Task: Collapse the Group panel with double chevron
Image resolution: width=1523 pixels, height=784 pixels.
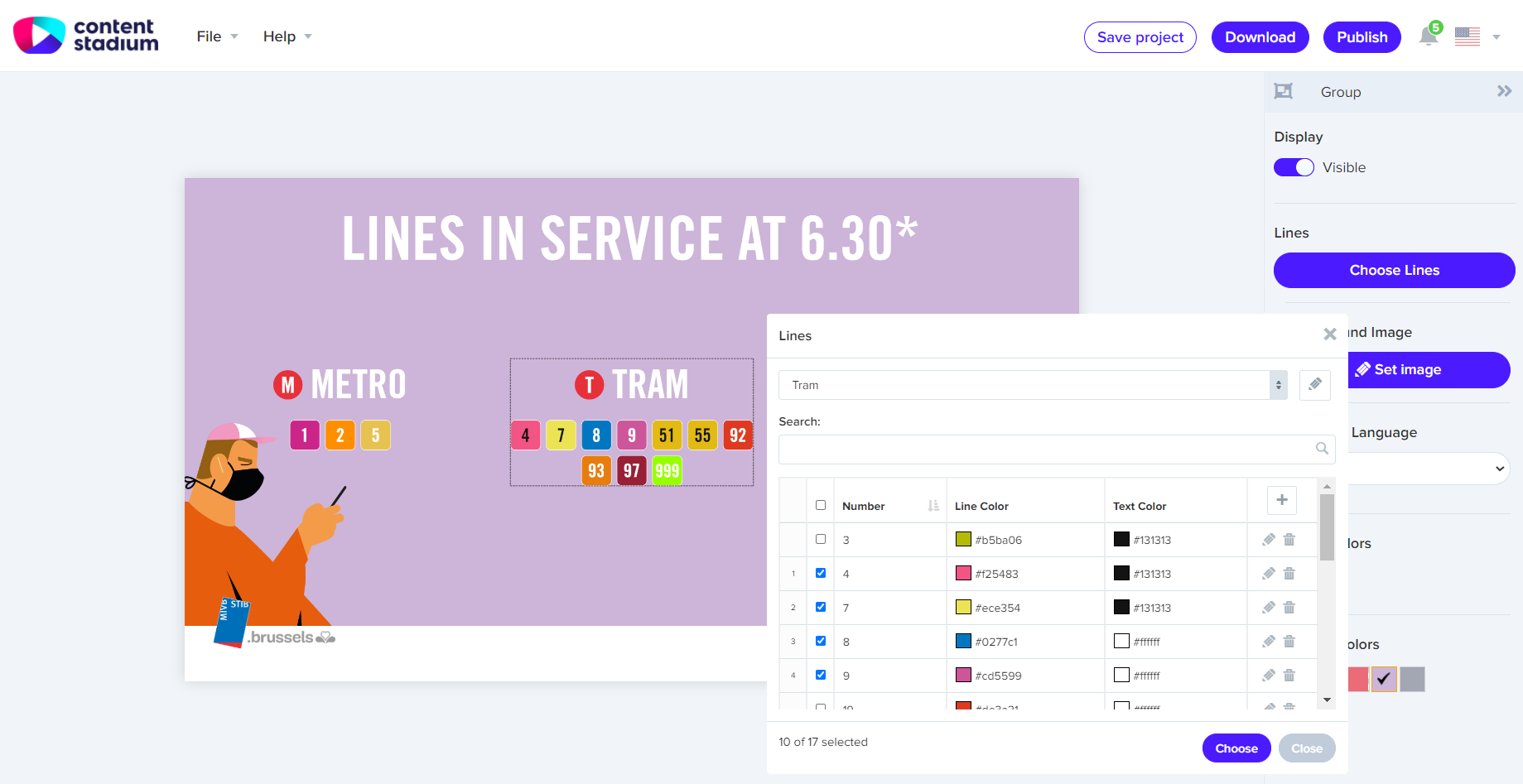Action: point(1504,91)
